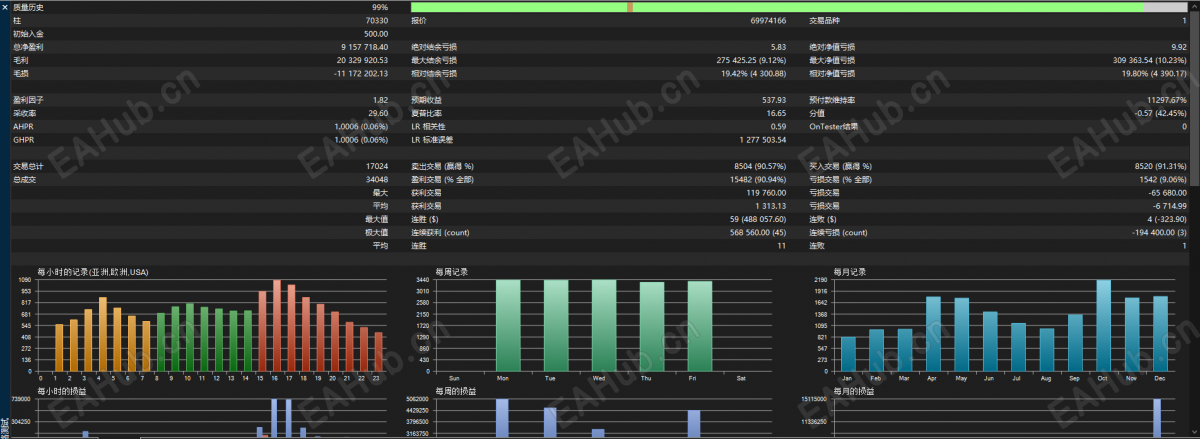
Task: Select the GHPR row label
Action: pyautogui.click(x=23, y=140)
